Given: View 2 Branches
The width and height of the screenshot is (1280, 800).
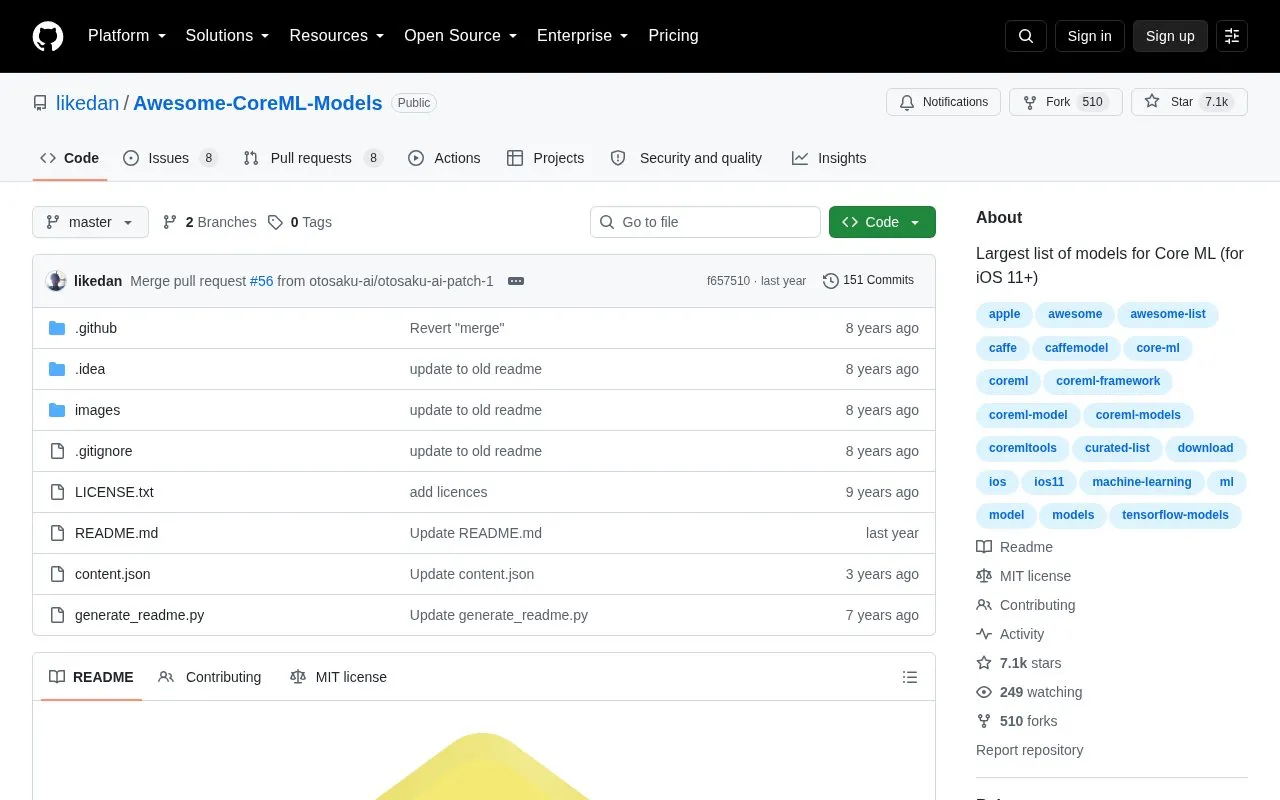Looking at the screenshot, I should click(209, 222).
